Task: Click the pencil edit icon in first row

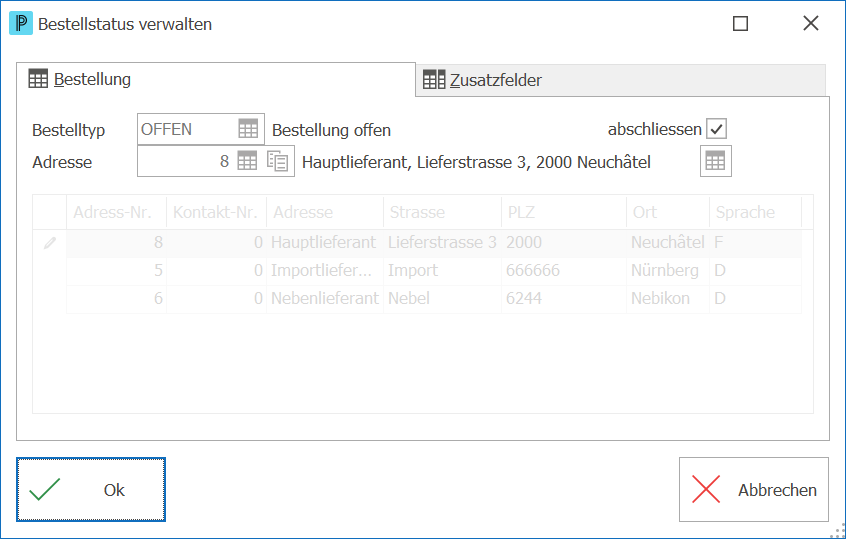Action: coord(50,243)
